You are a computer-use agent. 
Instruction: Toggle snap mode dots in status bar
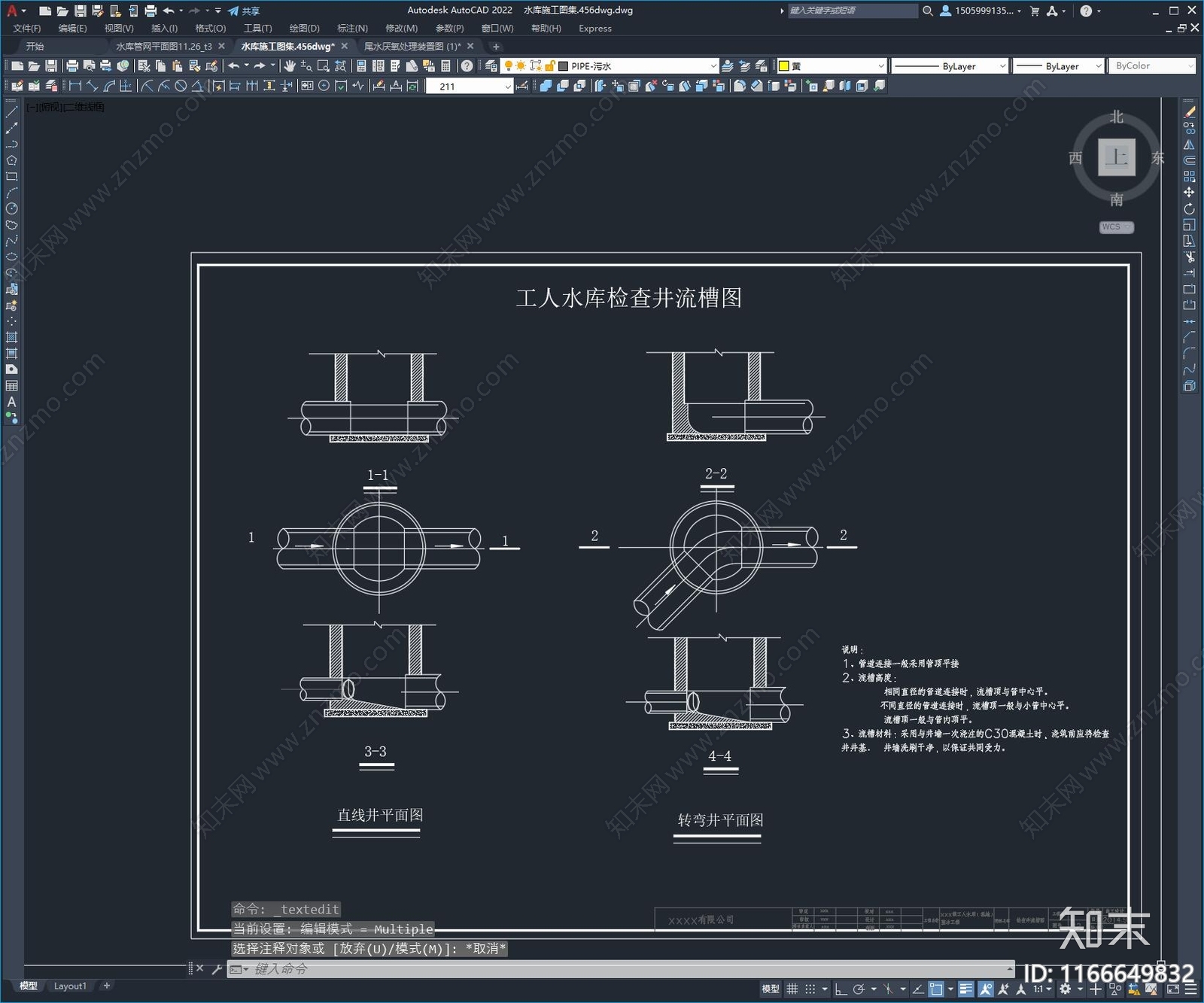tap(810, 989)
